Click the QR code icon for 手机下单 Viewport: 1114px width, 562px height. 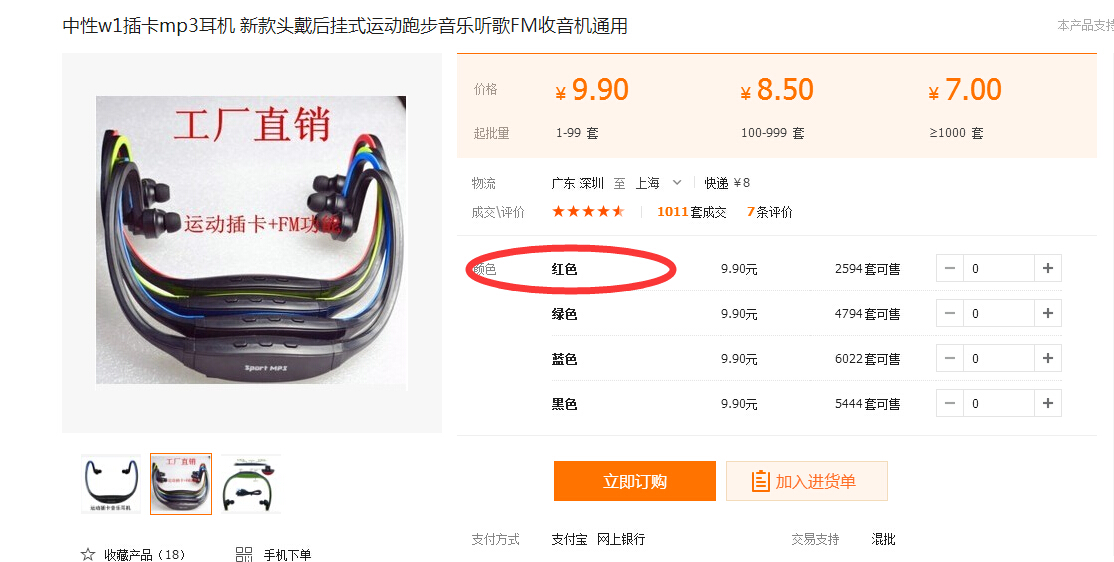(244, 554)
